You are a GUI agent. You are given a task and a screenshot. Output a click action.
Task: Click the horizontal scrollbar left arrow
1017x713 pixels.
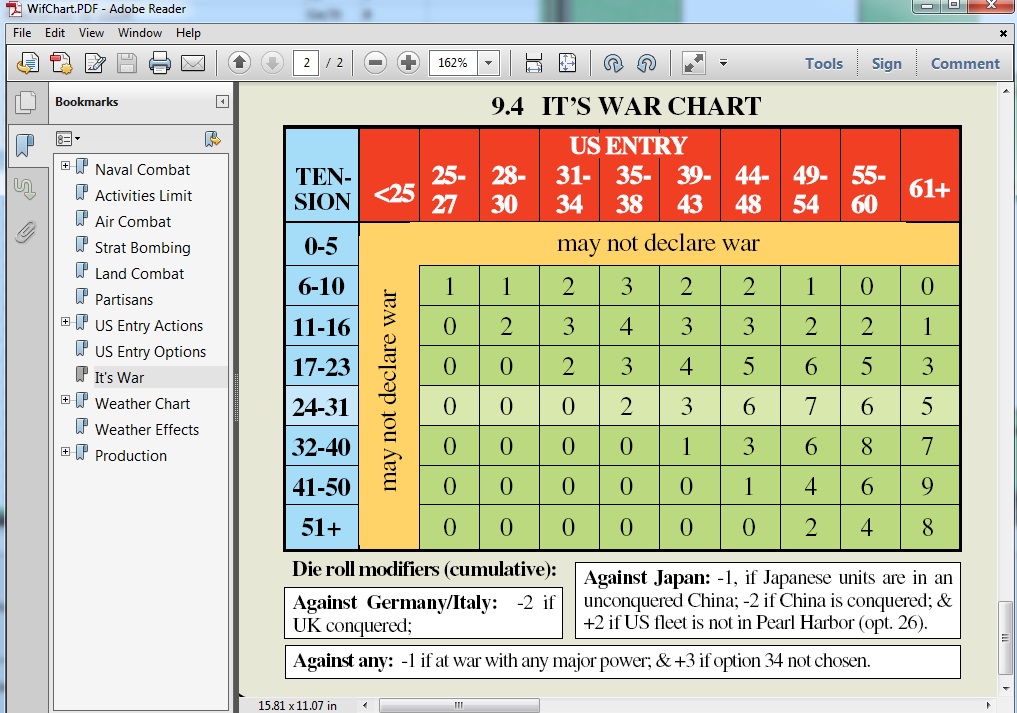(365, 705)
